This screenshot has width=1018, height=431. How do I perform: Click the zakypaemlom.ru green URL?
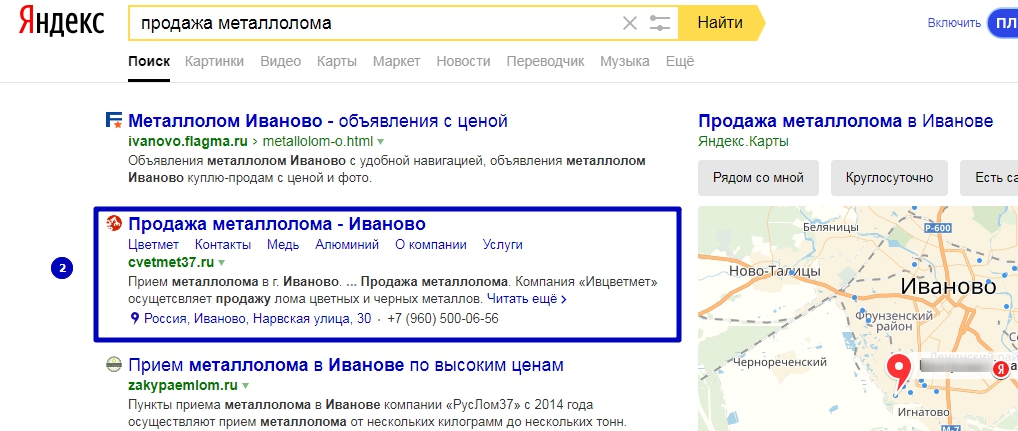tap(183, 385)
